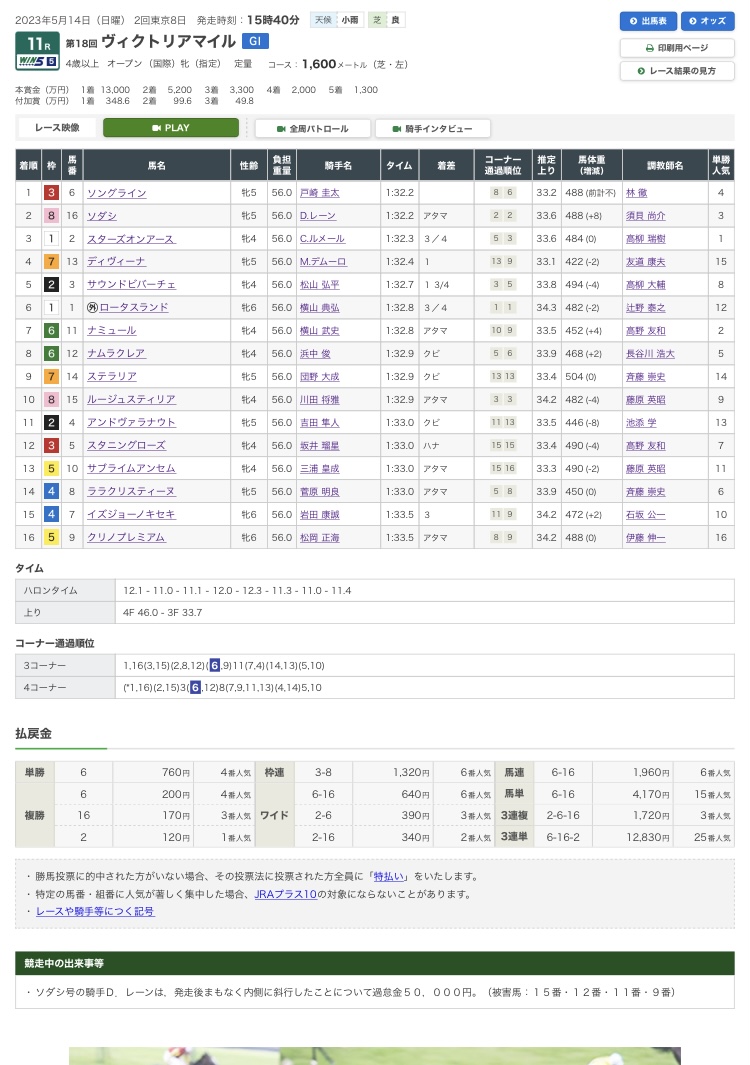The width and height of the screenshot is (750, 1065).
Task: Open trainer link 林 徹
Action: coord(637,193)
